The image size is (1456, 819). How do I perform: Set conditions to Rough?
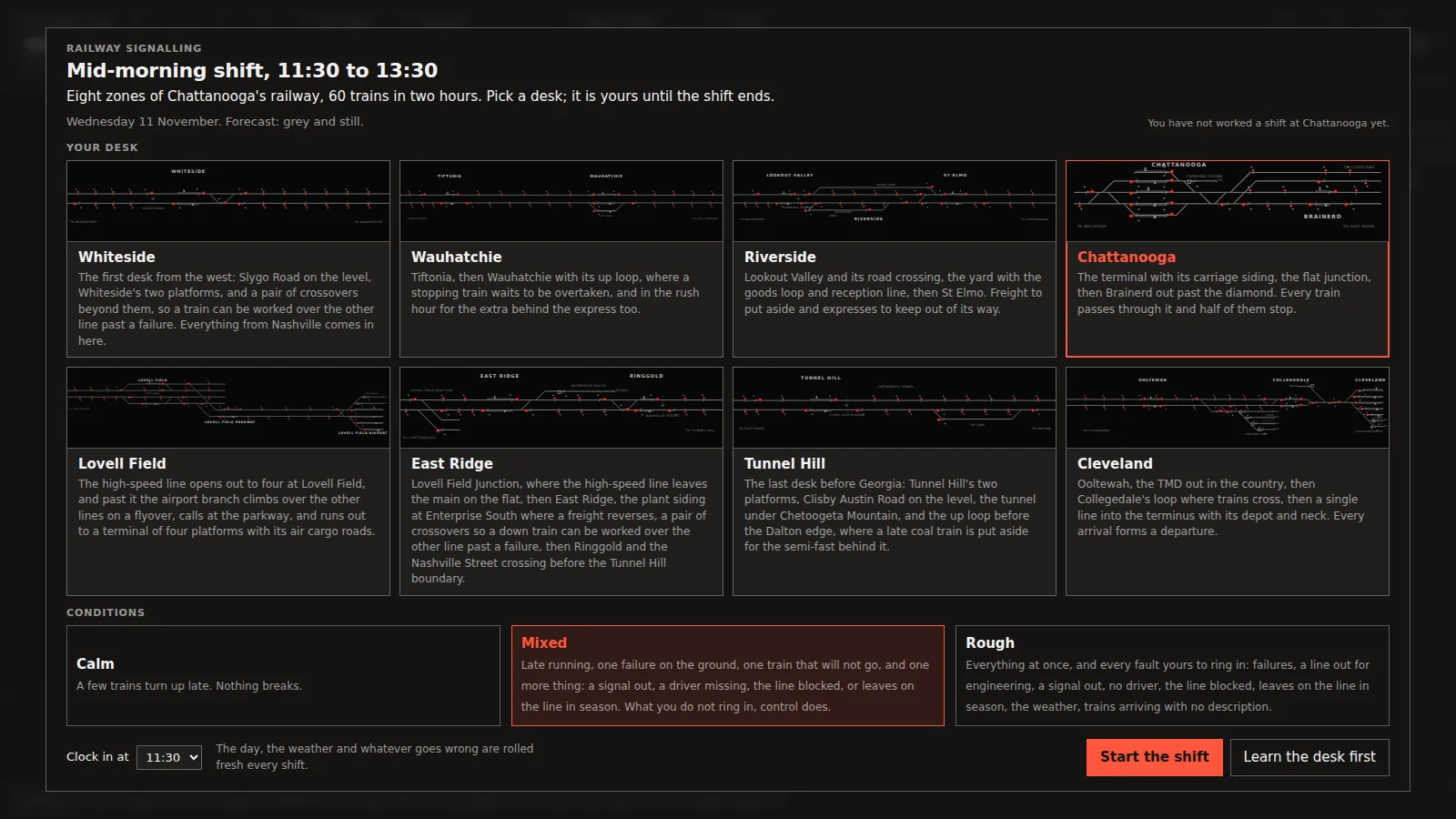(x=1172, y=675)
